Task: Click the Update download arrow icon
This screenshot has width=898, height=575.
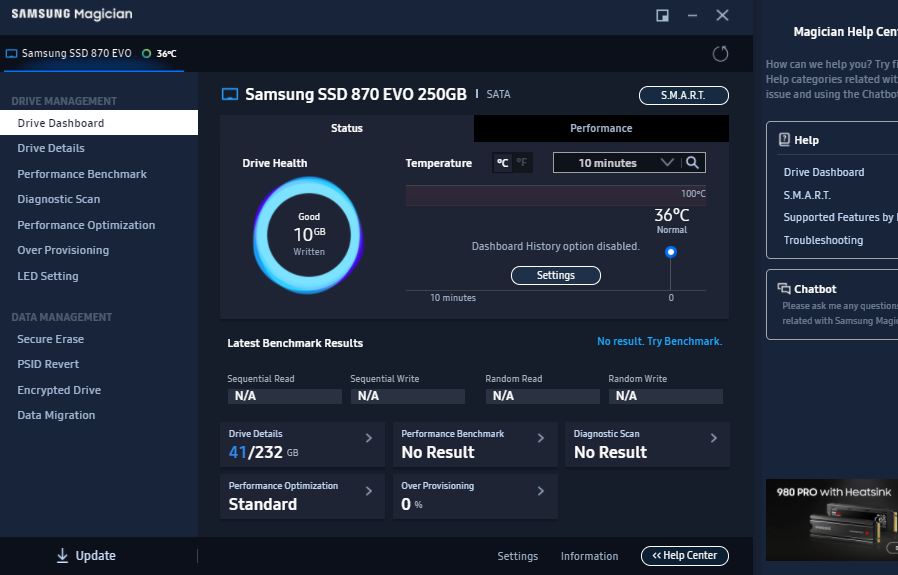Action: (62, 556)
